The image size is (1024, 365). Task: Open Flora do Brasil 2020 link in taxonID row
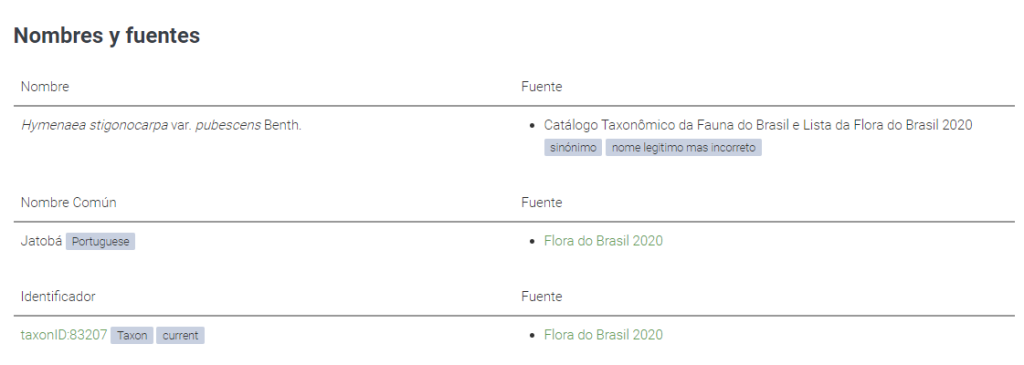coord(603,335)
